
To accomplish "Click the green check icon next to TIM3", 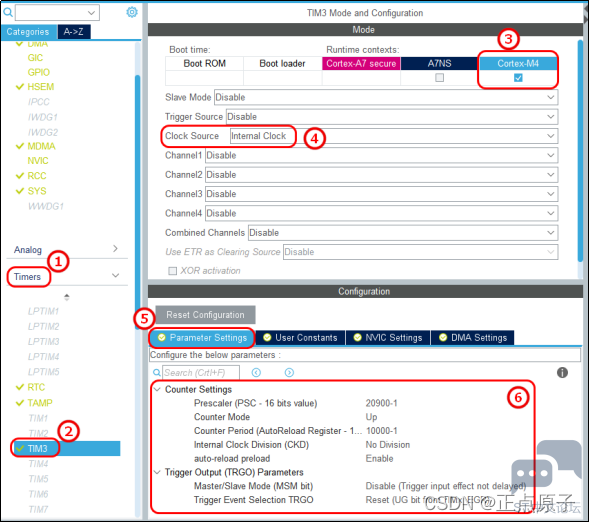I will click(20, 448).
